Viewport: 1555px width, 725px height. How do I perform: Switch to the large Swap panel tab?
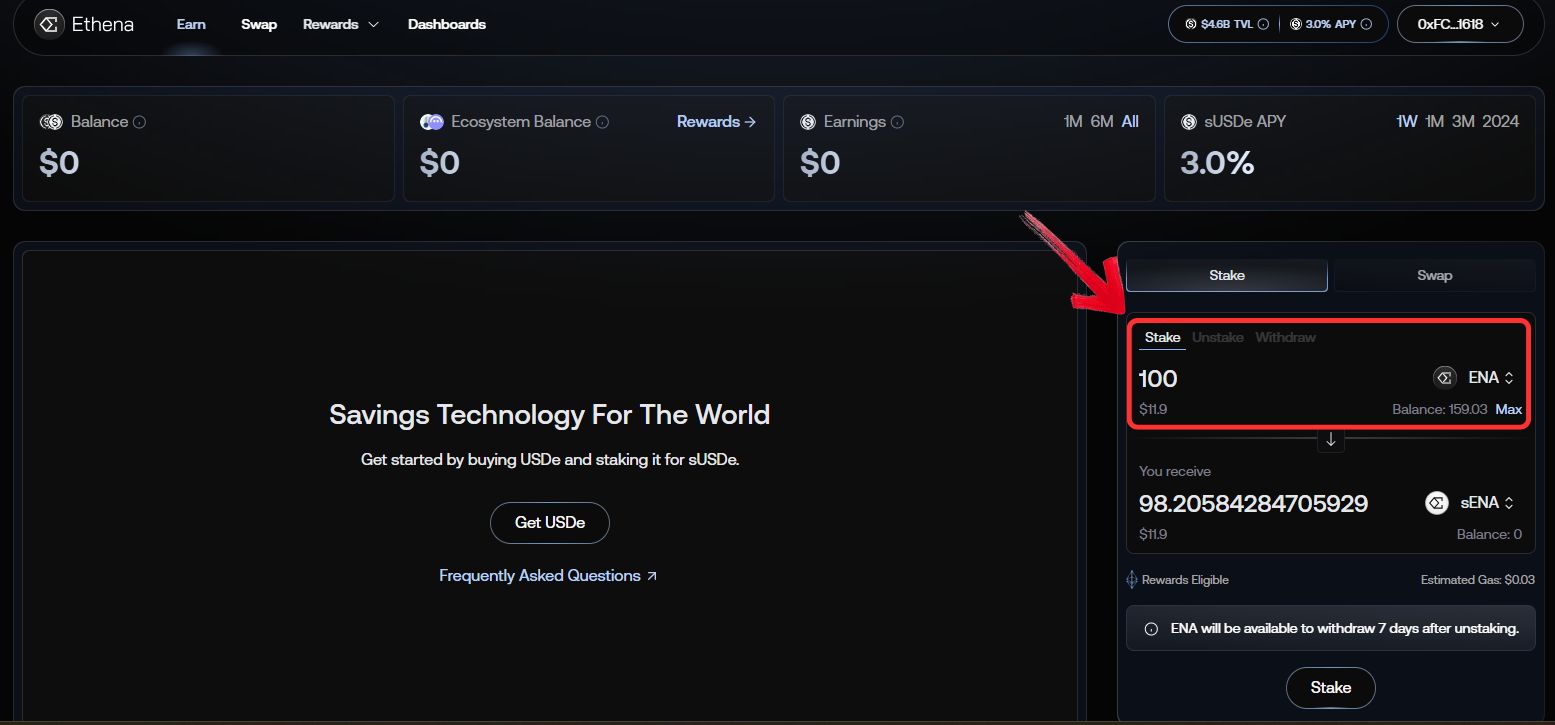1435,275
